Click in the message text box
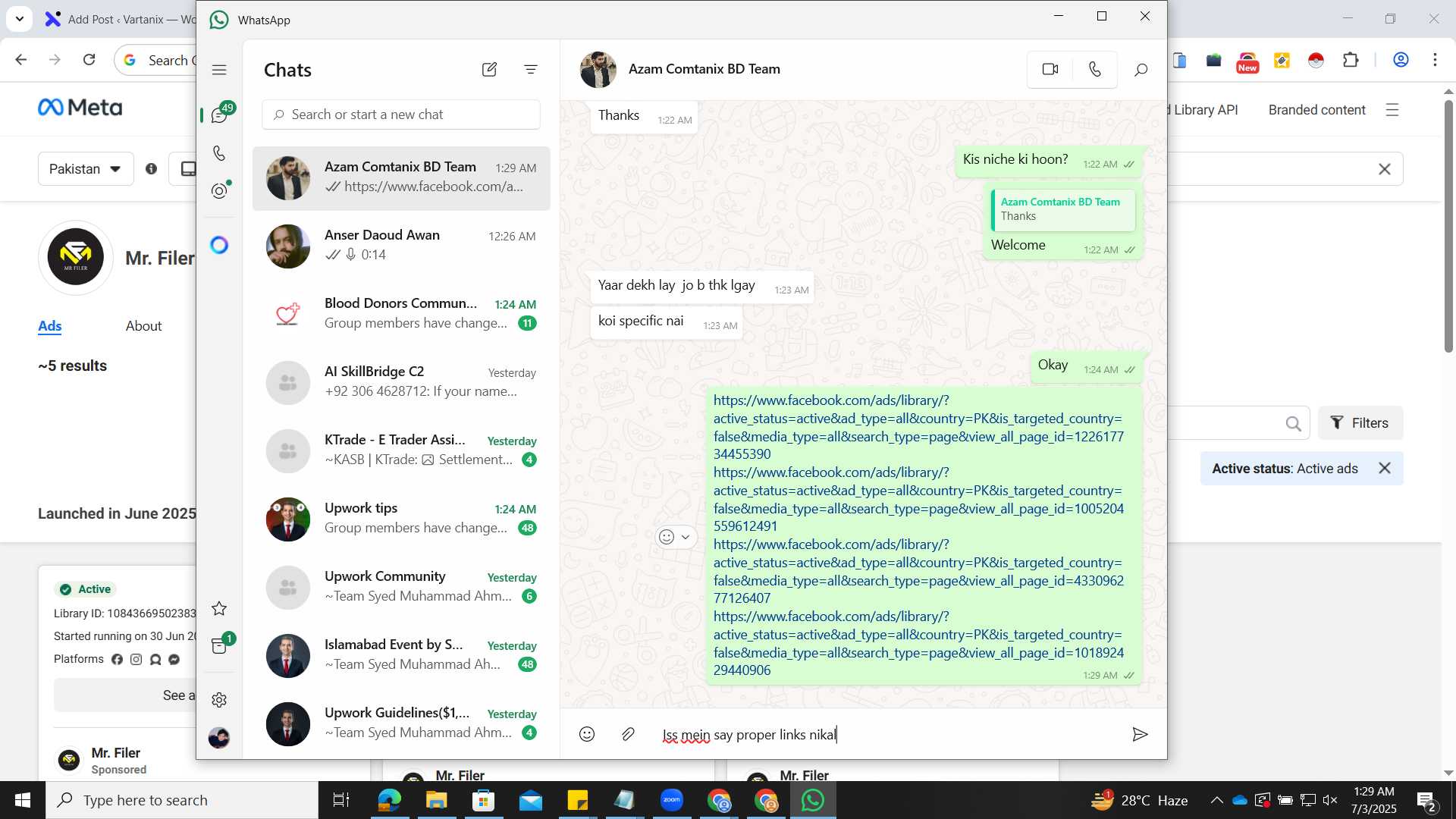This screenshot has height=819, width=1456. coord(887,734)
